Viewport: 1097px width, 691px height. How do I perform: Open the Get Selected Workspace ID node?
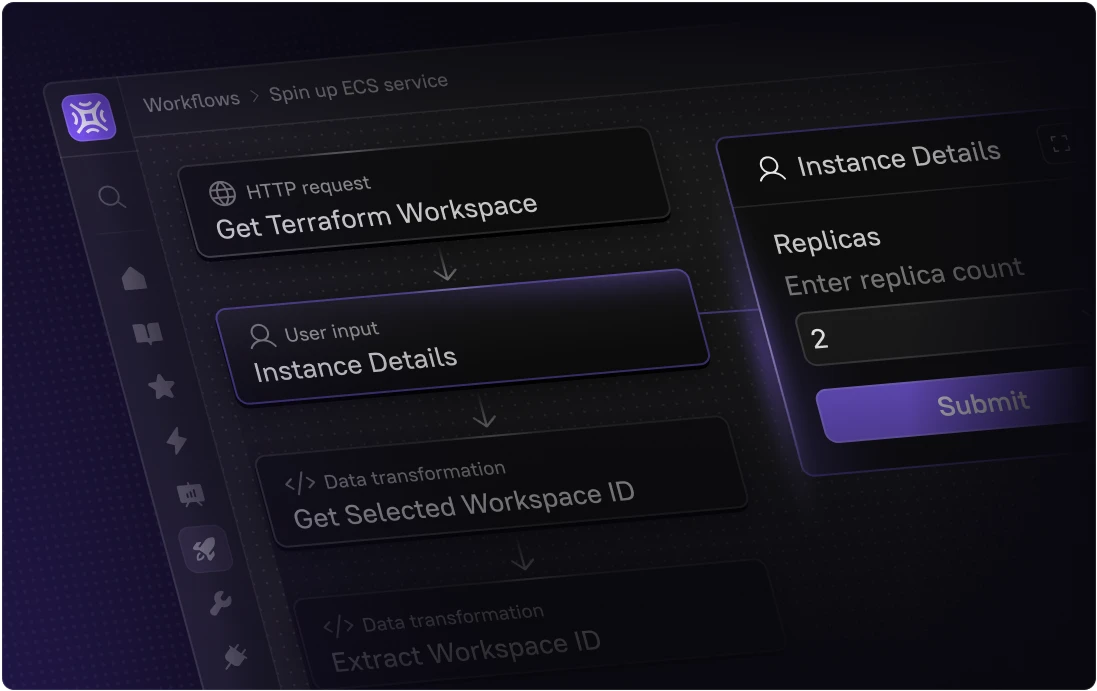pos(500,484)
